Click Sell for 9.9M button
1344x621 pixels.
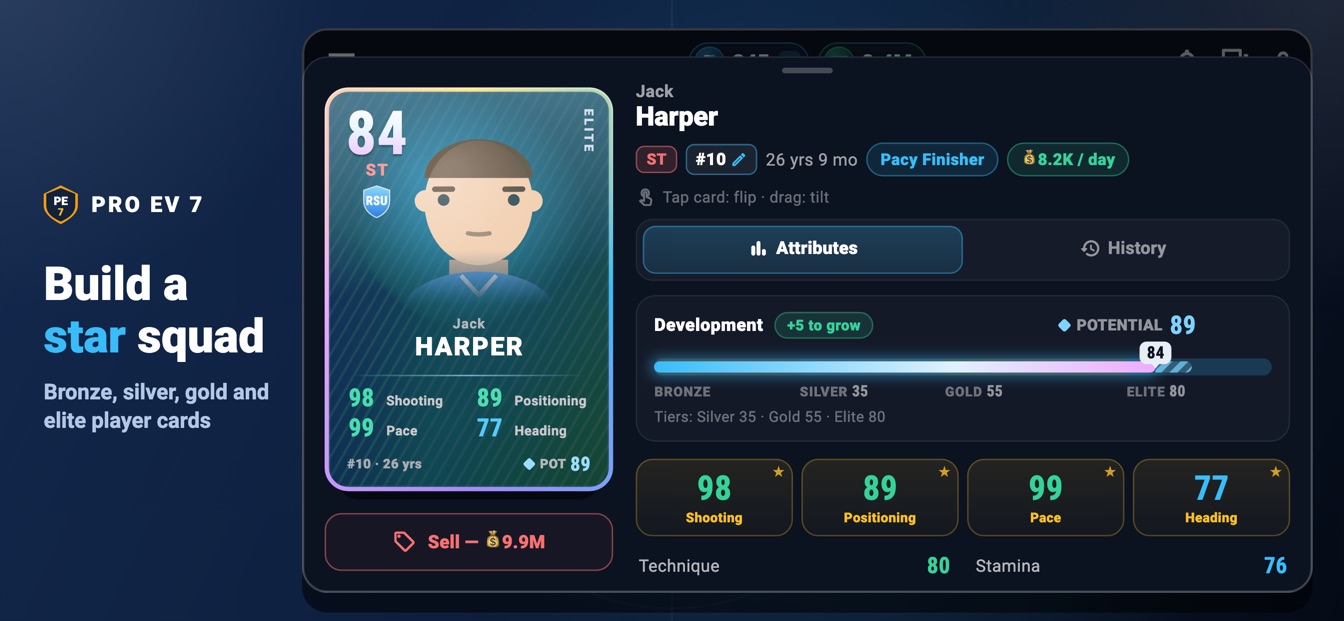[x=469, y=542]
